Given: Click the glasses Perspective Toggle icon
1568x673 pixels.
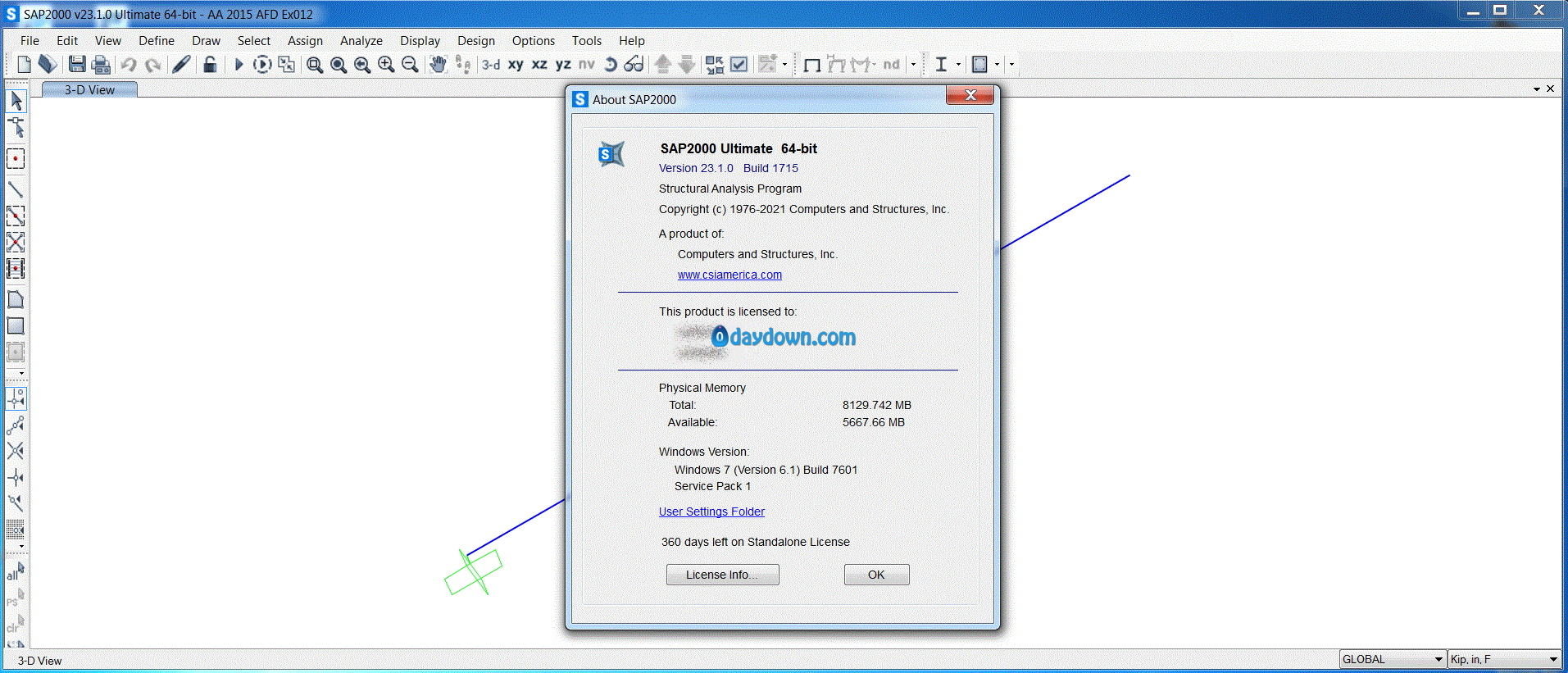Looking at the screenshot, I should pyautogui.click(x=634, y=64).
